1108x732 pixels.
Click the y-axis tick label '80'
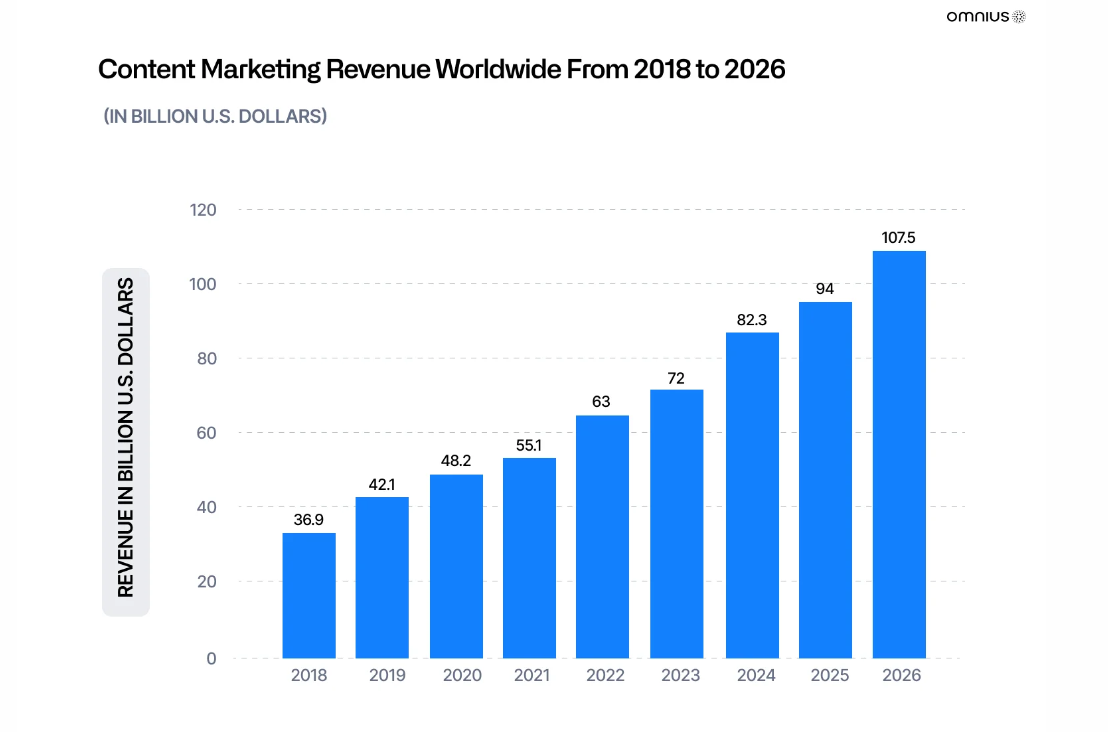206,359
